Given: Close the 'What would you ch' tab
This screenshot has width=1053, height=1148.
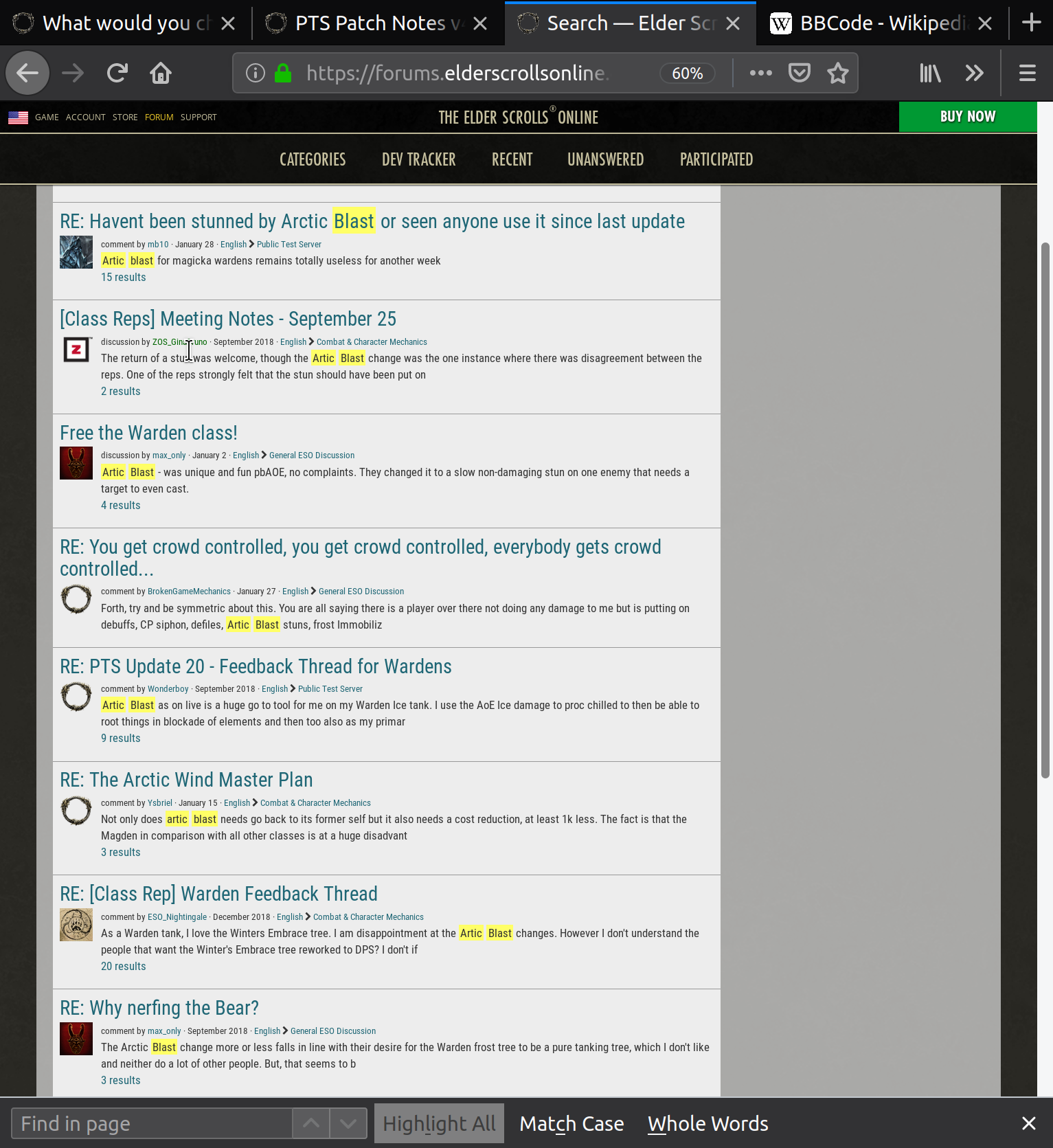Looking at the screenshot, I should [x=229, y=23].
